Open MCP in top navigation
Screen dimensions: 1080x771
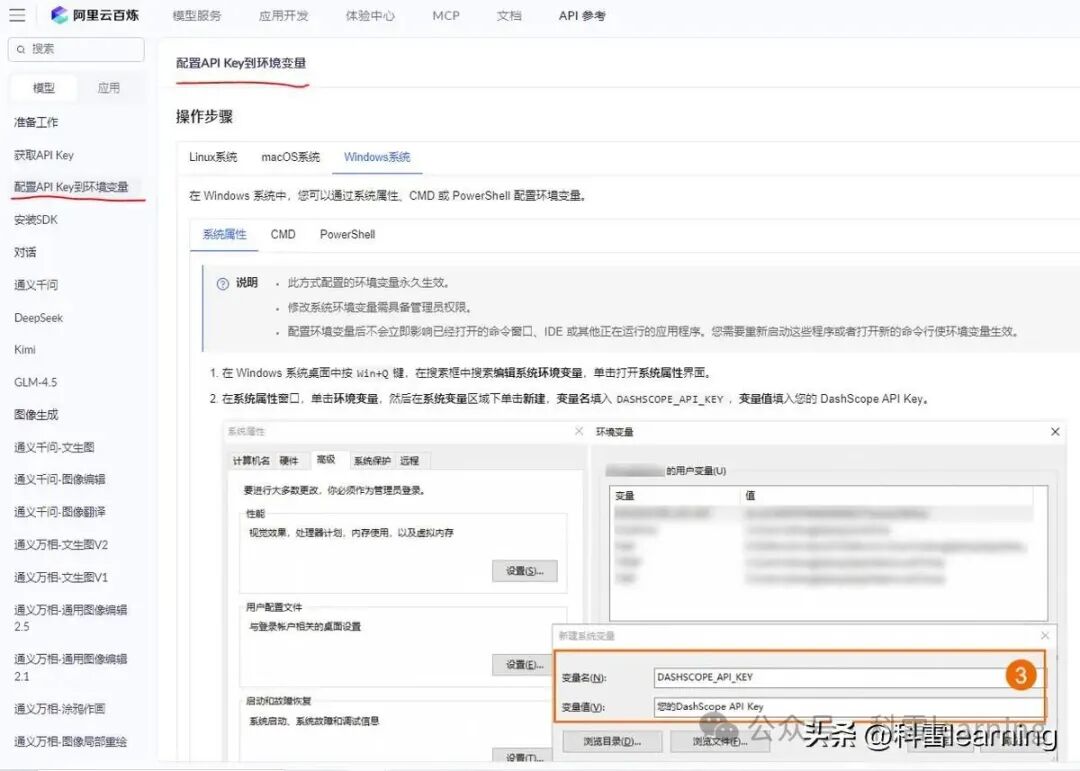446,15
